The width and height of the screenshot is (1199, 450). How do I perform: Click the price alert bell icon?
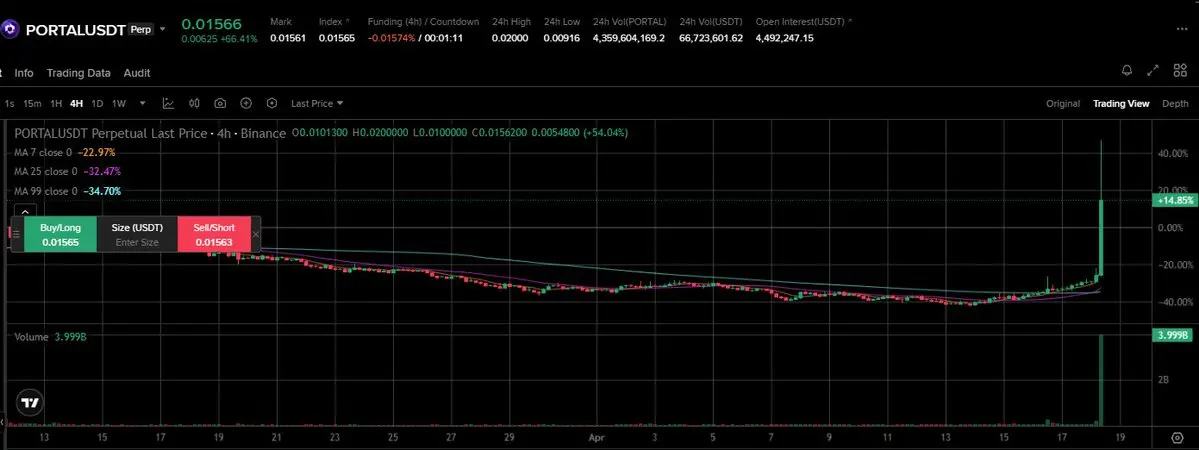tap(1127, 70)
